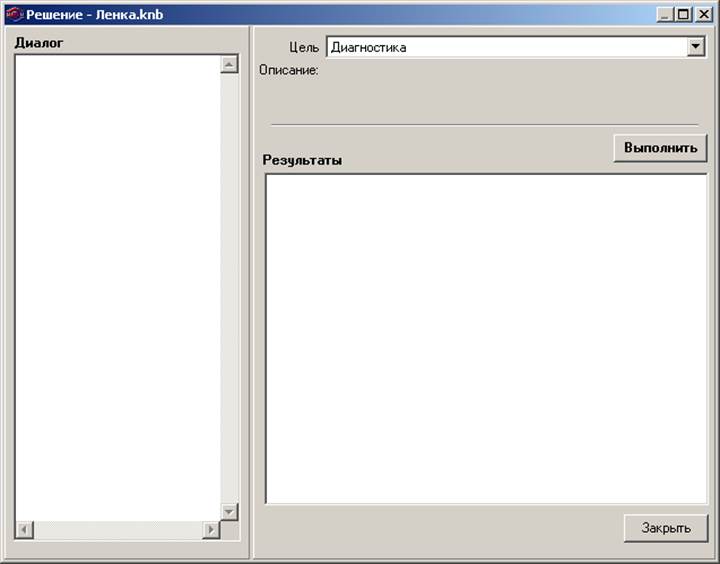Click inside the Диалог list area
Viewport: 720px width, 564px height.
[117, 288]
